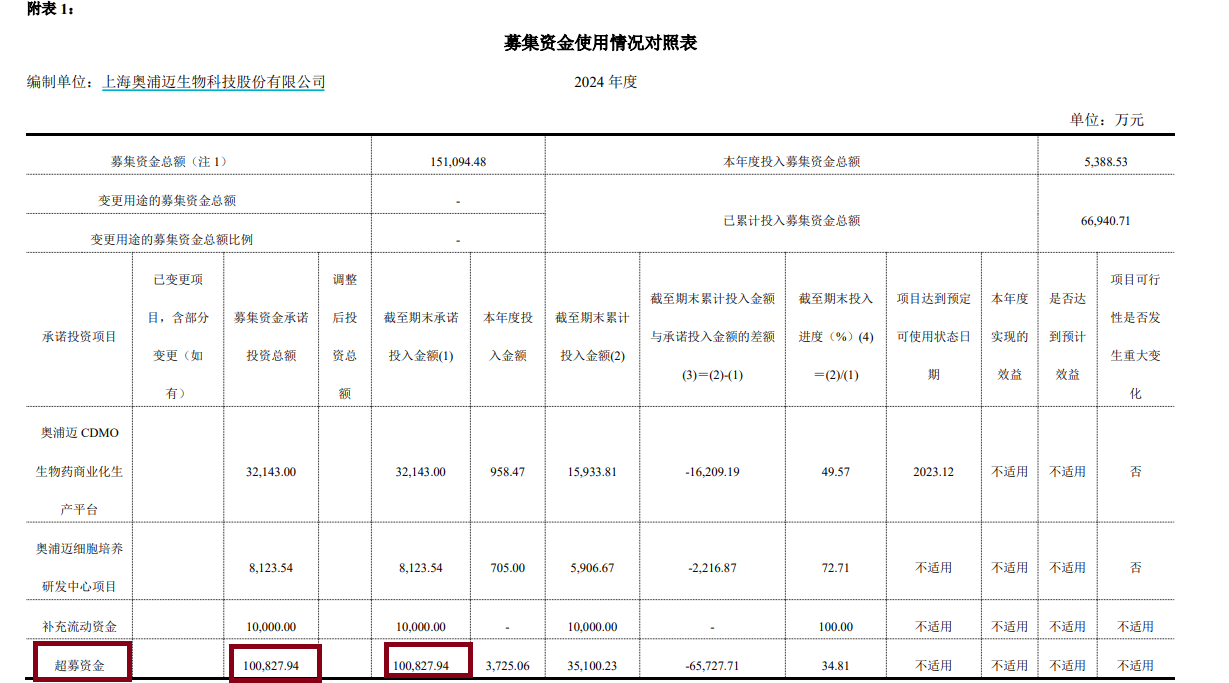Click the 附表 1 label
Viewport: 1229px width, 683px height.
point(44,12)
